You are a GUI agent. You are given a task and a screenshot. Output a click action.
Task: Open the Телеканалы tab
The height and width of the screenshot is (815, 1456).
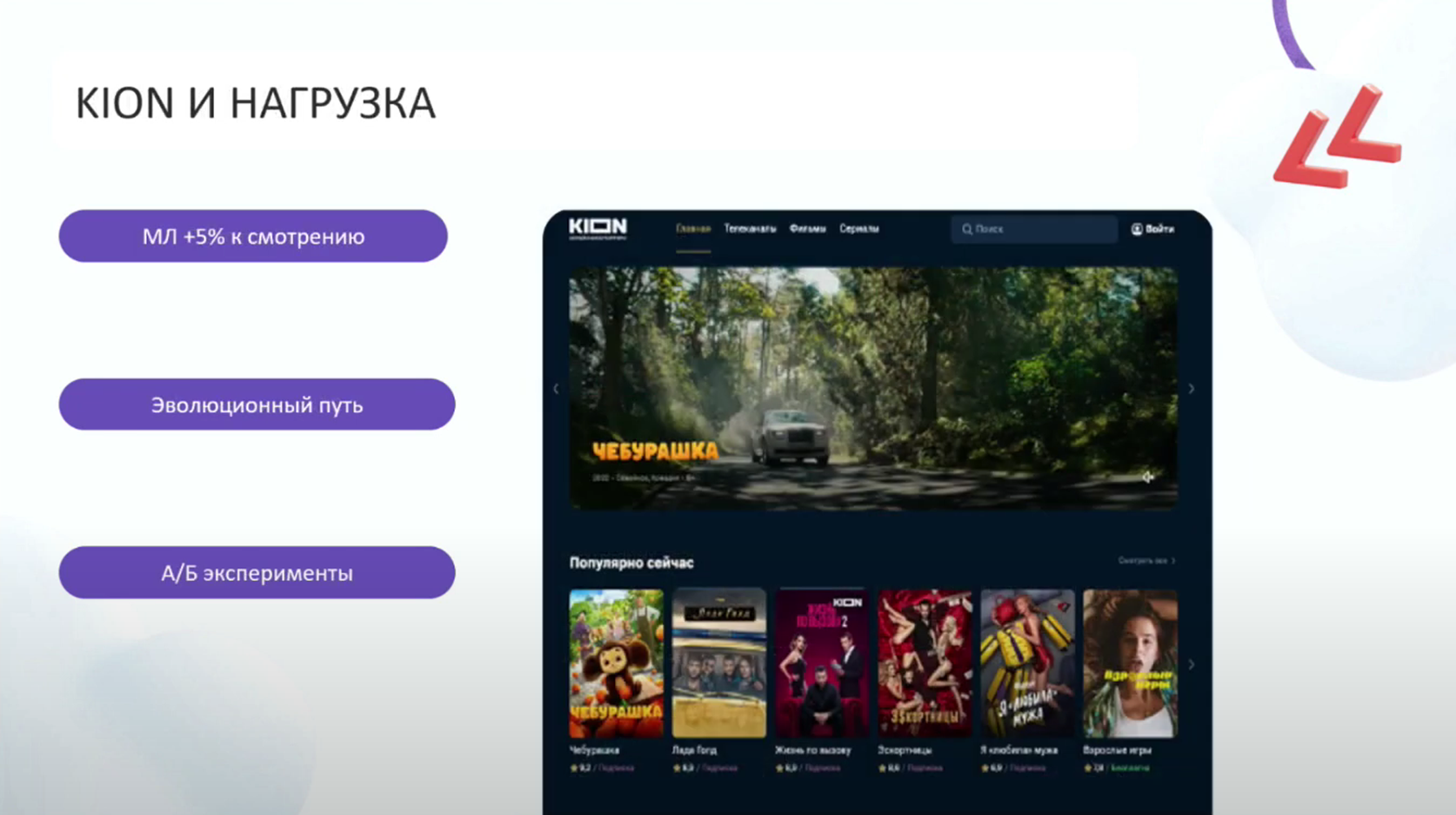750,229
